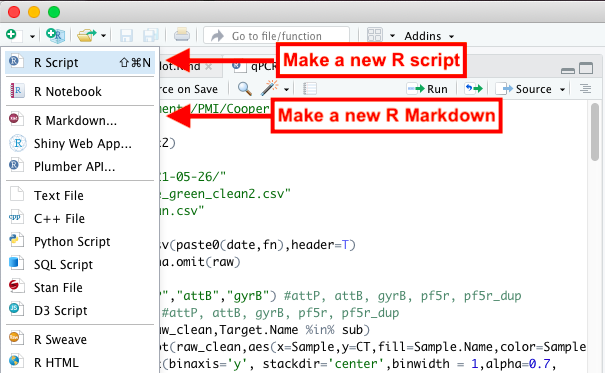
Task: Click the Stan File icon
Action: [x=17, y=286]
